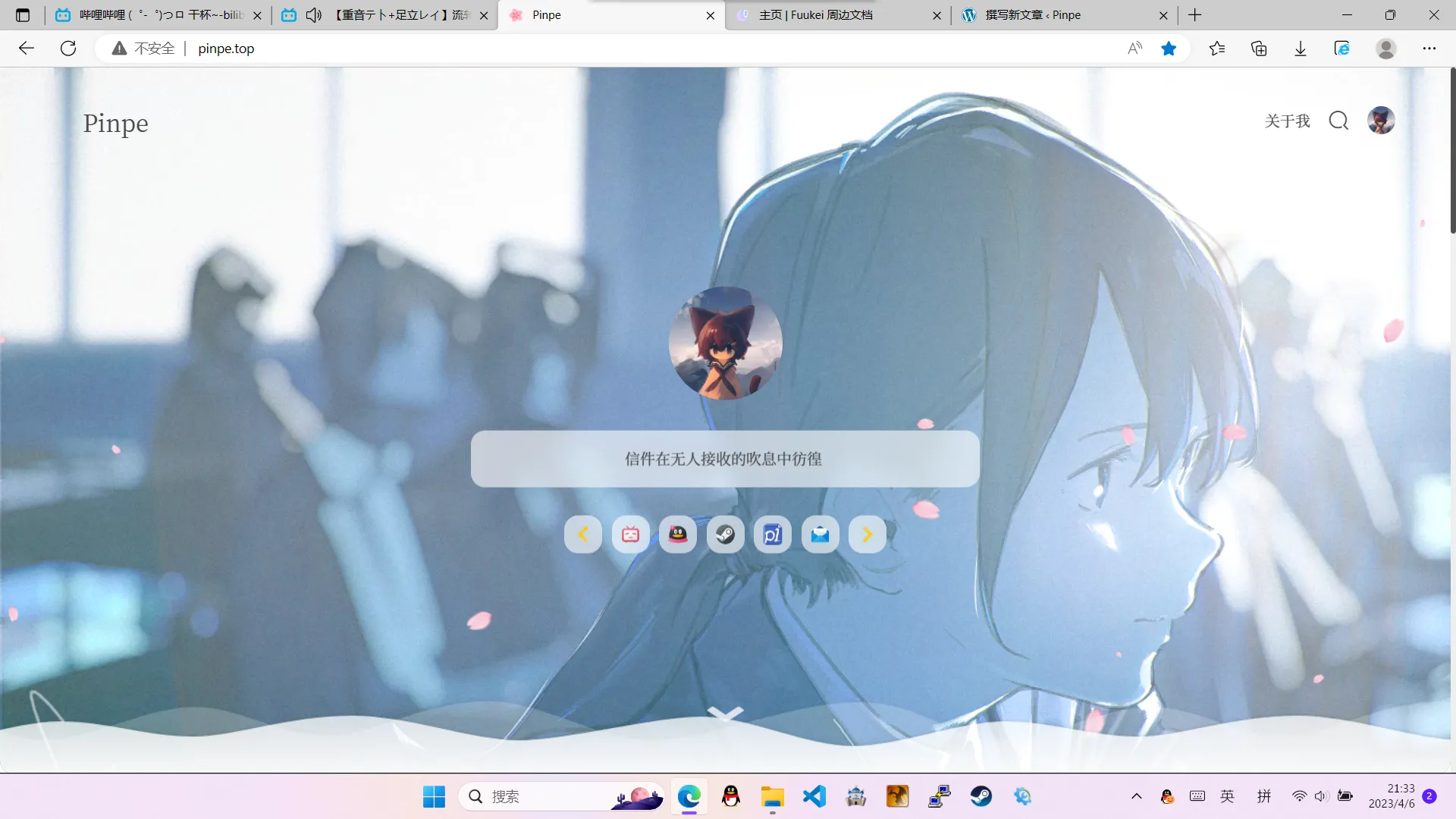Open the clock showing 21:33
This screenshot has width=1456, height=819.
click(1392, 796)
